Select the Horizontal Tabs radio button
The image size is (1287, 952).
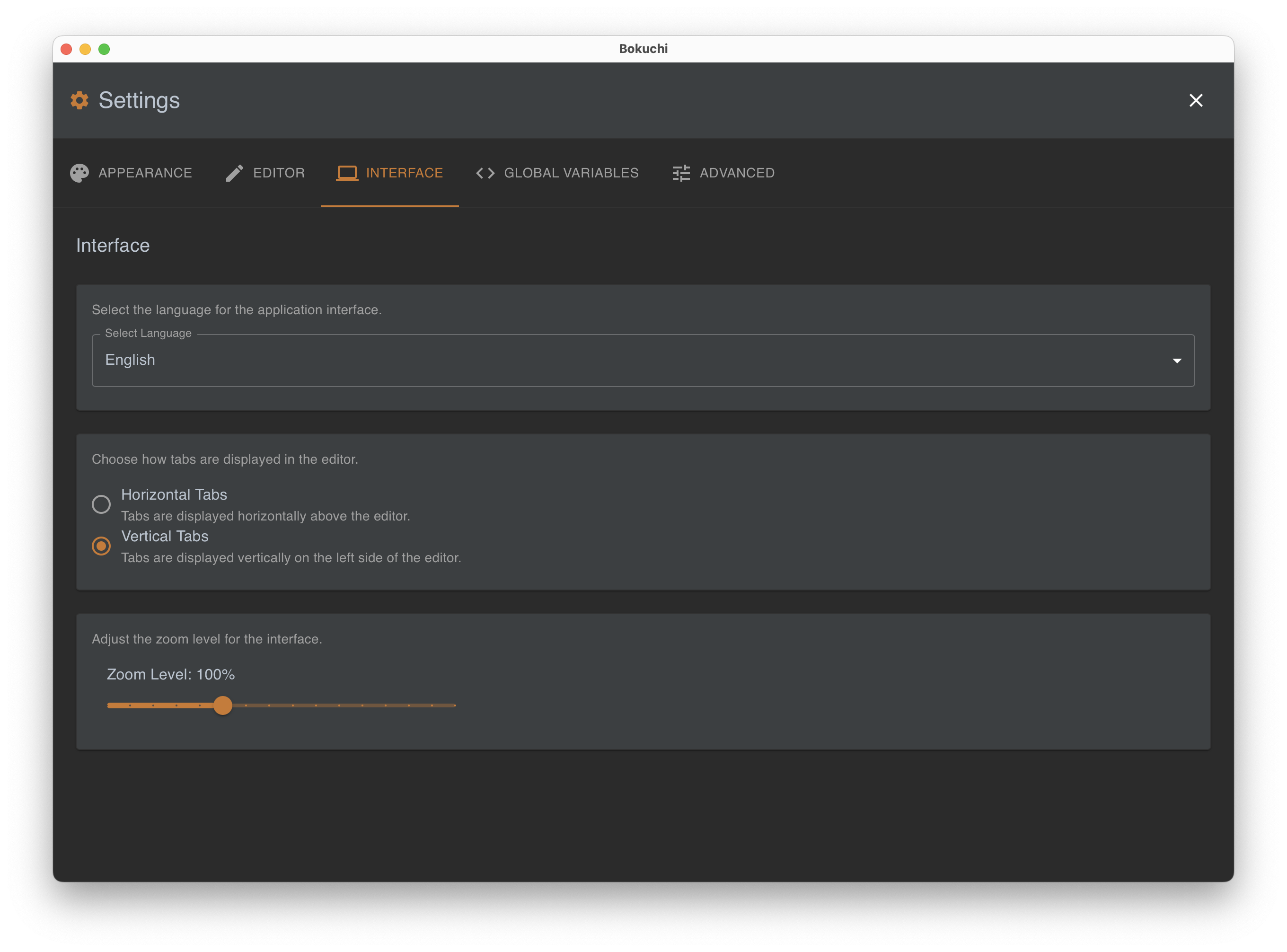101,504
